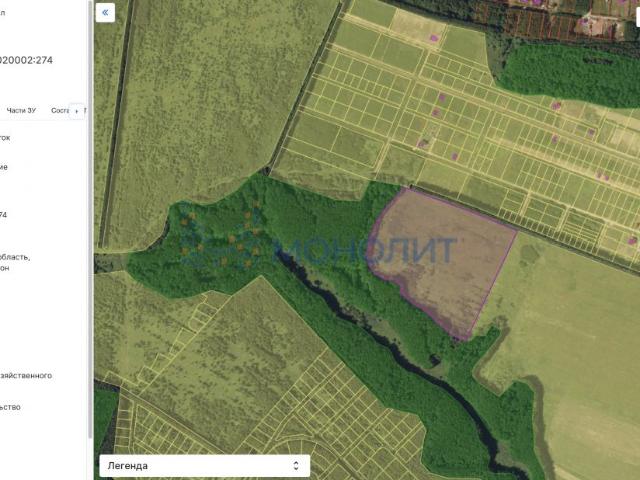Viewport: 640px width, 480px height.
Task: Click the side panel vertical scrollbar
Action: pyautogui.click(x=90, y=220)
